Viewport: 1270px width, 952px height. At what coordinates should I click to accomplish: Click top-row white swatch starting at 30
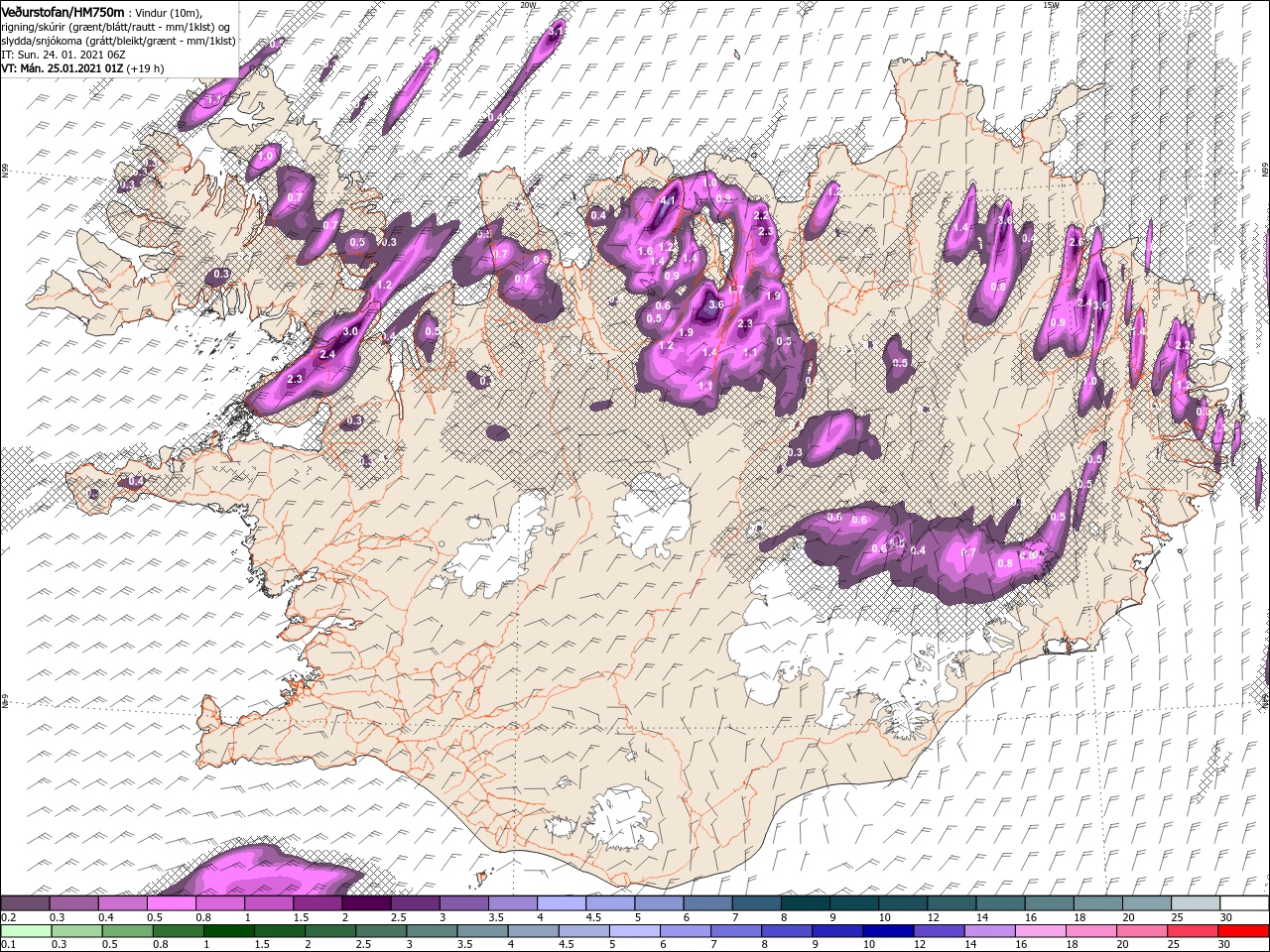1243,903
